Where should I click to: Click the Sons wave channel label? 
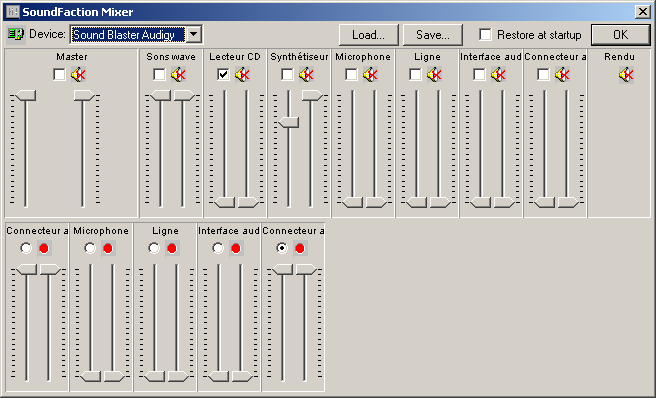[171, 56]
